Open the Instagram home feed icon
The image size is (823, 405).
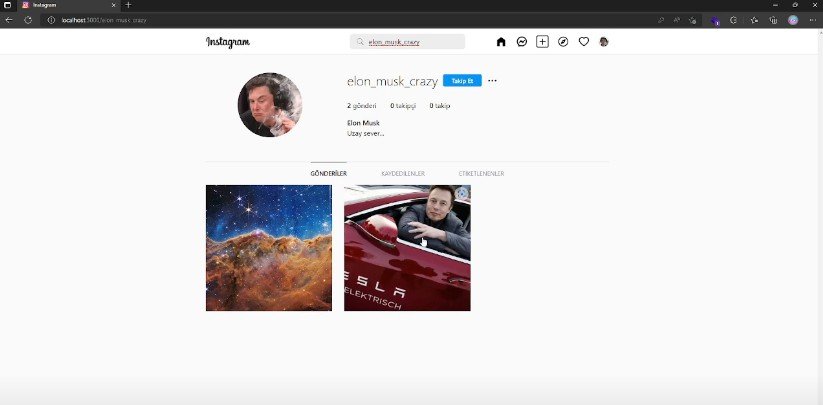click(x=501, y=41)
